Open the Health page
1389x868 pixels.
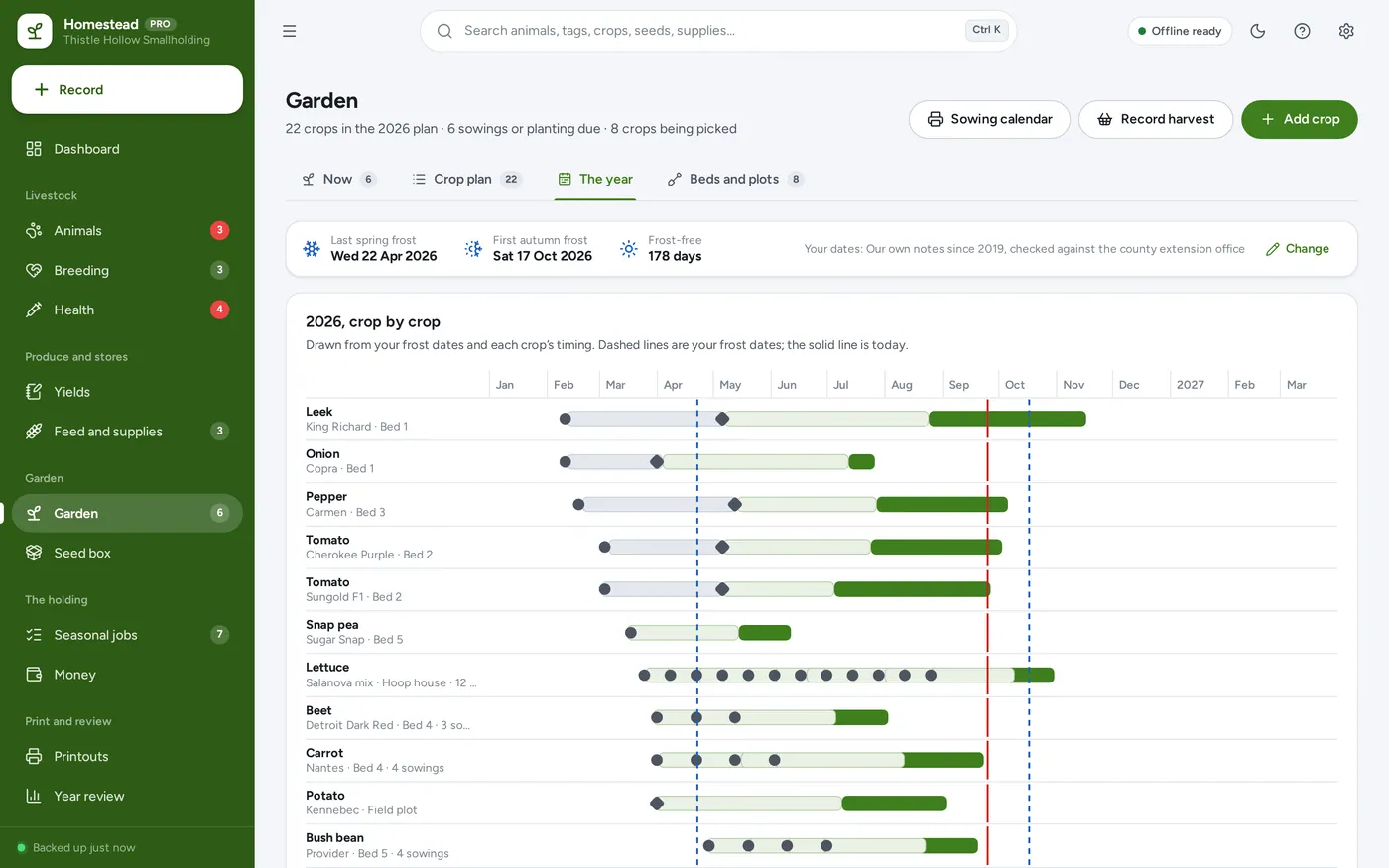[127, 310]
